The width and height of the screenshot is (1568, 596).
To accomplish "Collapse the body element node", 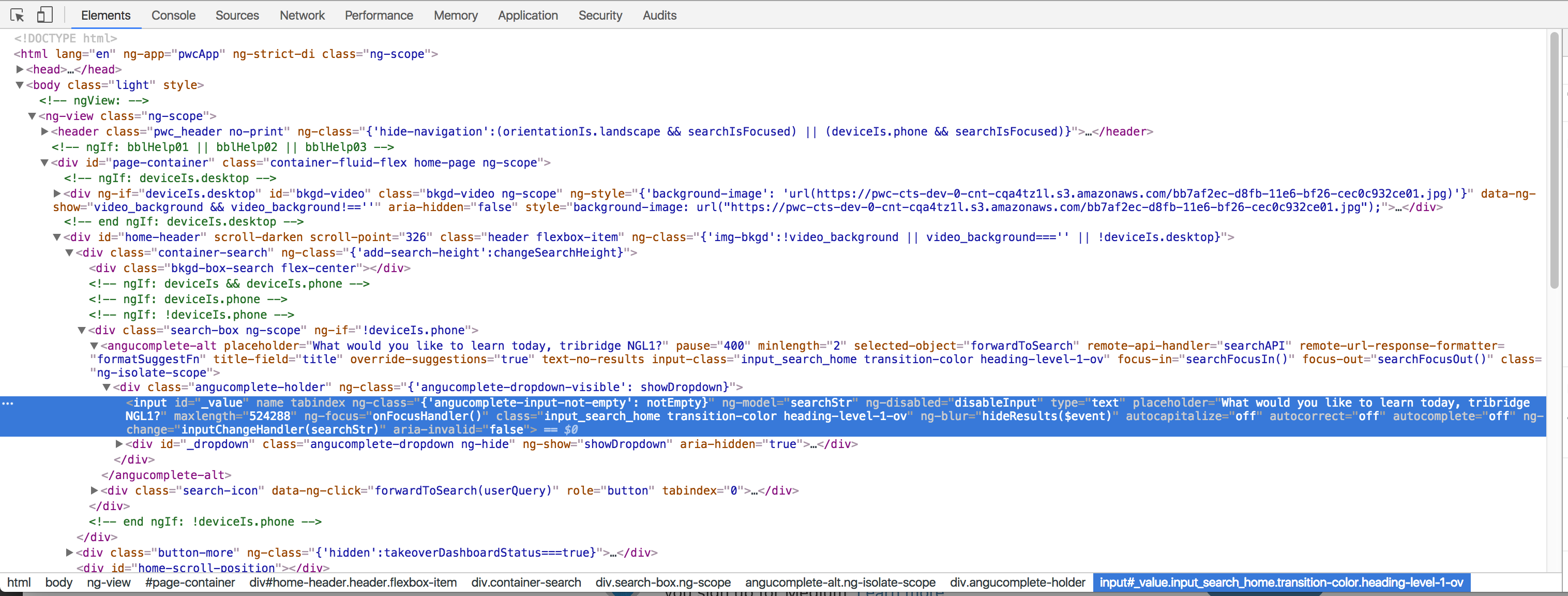I will 20,85.
